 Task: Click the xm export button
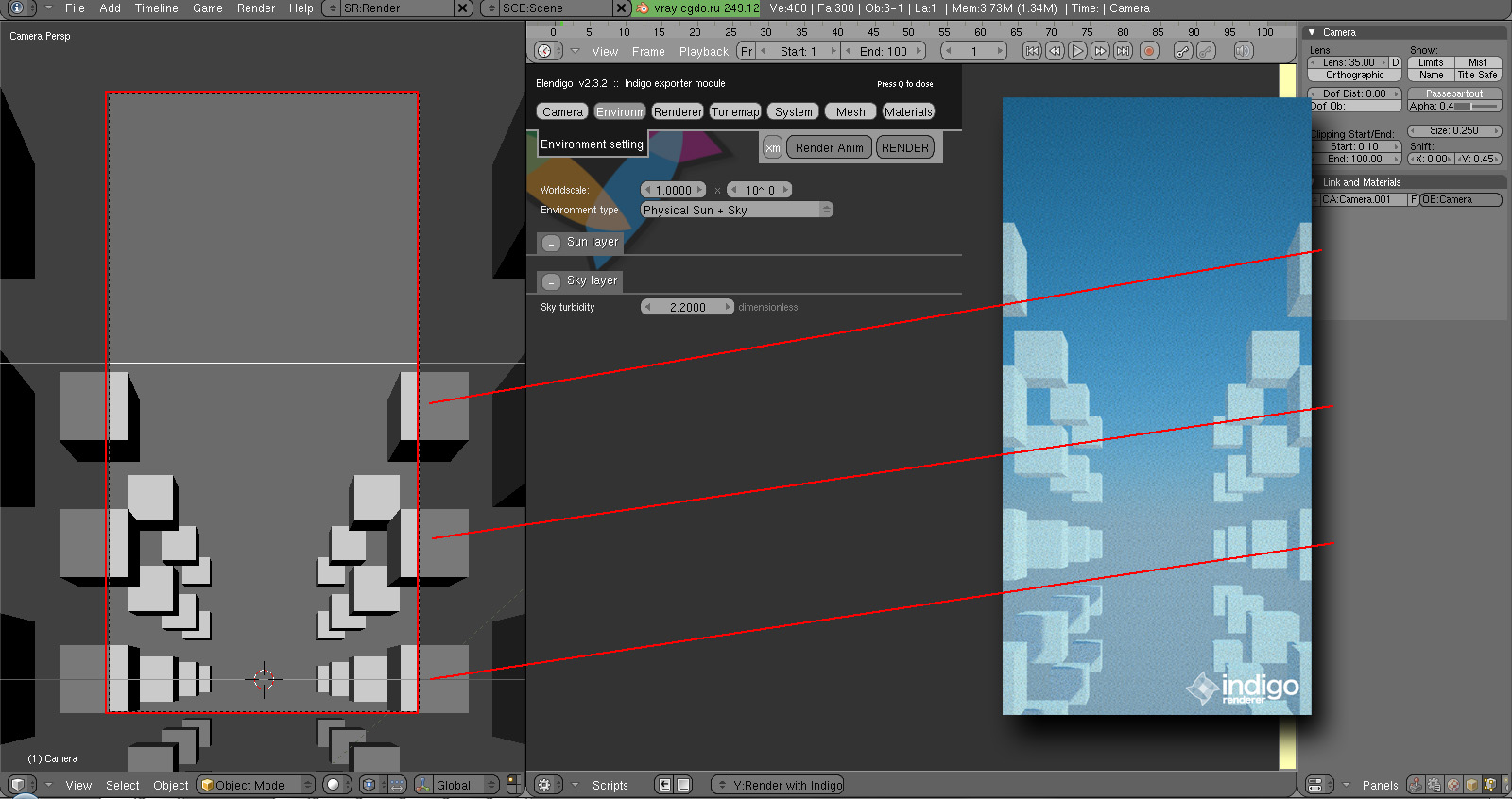tap(772, 148)
